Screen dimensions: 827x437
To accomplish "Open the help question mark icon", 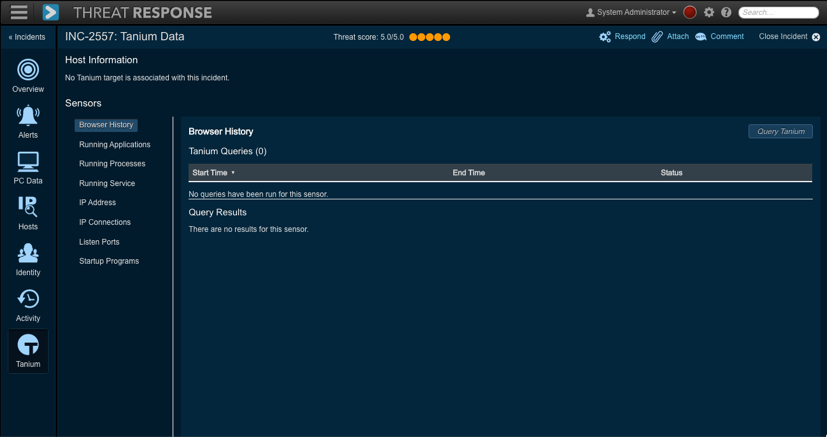I will 726,13.
